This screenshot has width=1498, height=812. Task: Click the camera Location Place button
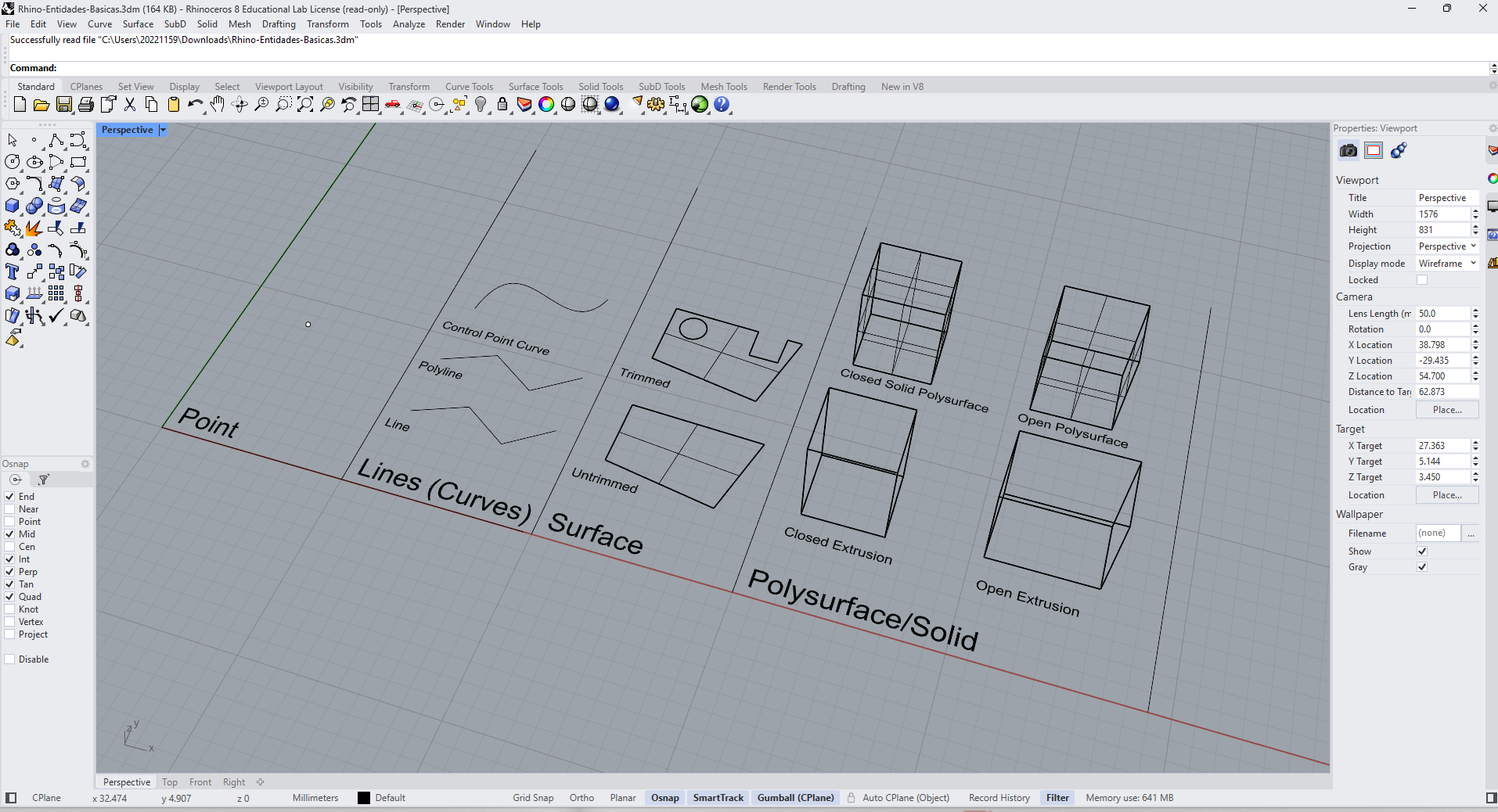click(x=1446, y=410)
